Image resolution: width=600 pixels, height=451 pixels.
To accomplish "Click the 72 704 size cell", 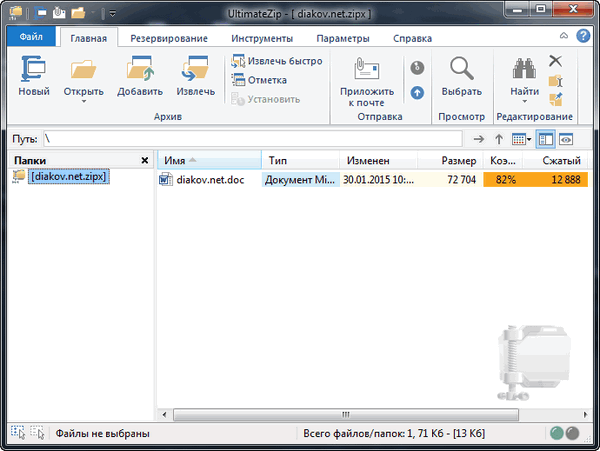I will point(450,179).
